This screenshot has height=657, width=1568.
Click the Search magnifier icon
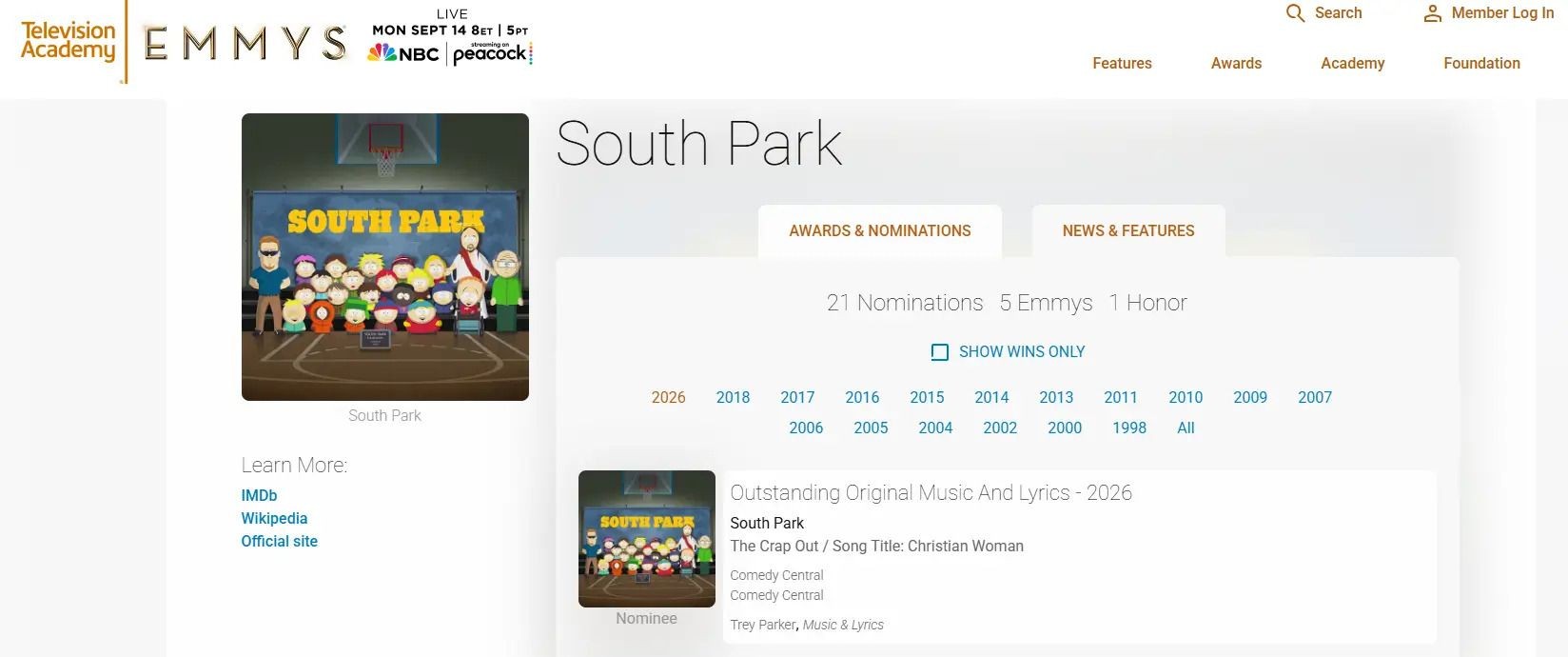(x=1295, y=13)
